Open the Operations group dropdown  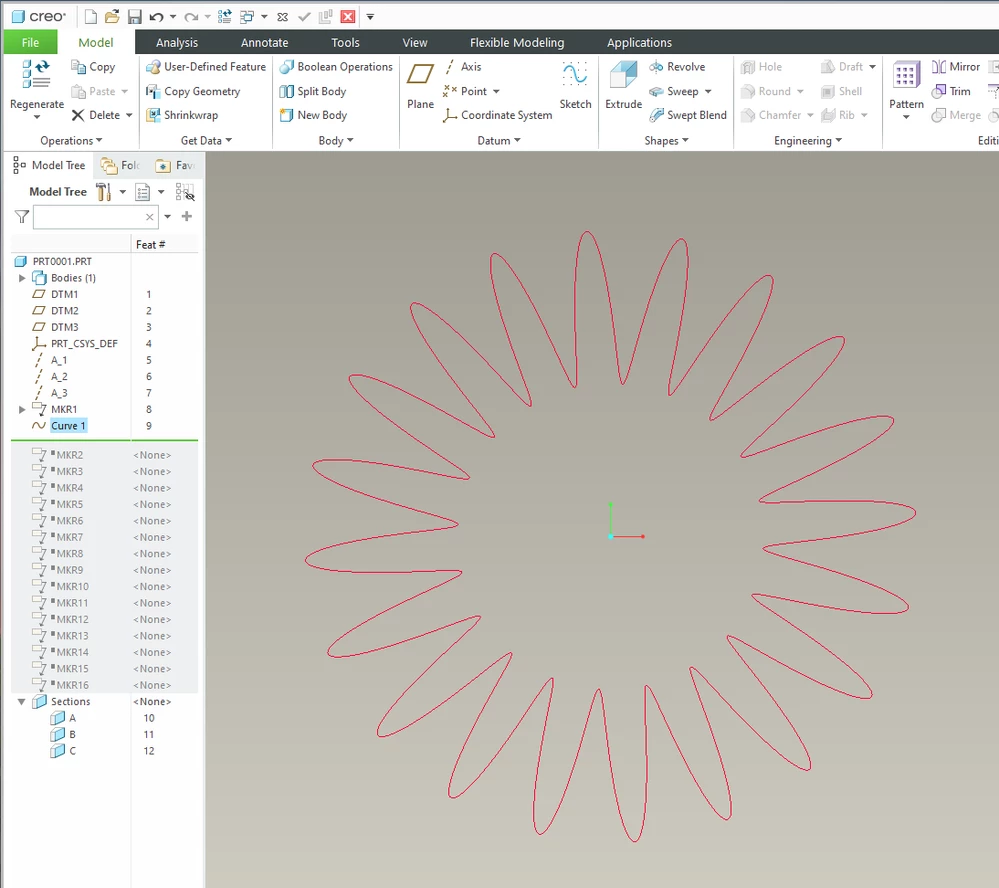pos(71,141)
